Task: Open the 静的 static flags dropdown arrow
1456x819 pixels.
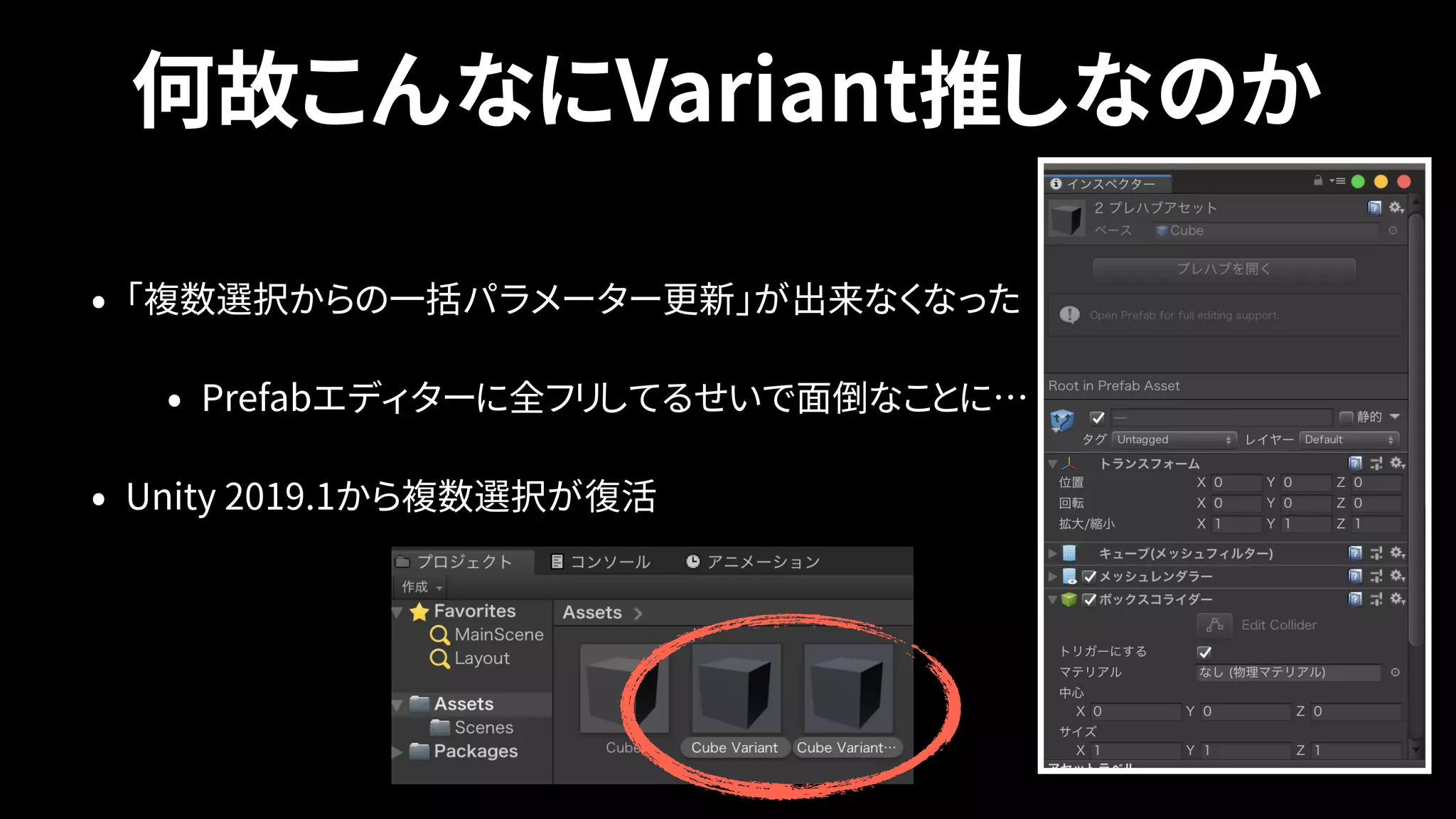Action: [1395, 417]
